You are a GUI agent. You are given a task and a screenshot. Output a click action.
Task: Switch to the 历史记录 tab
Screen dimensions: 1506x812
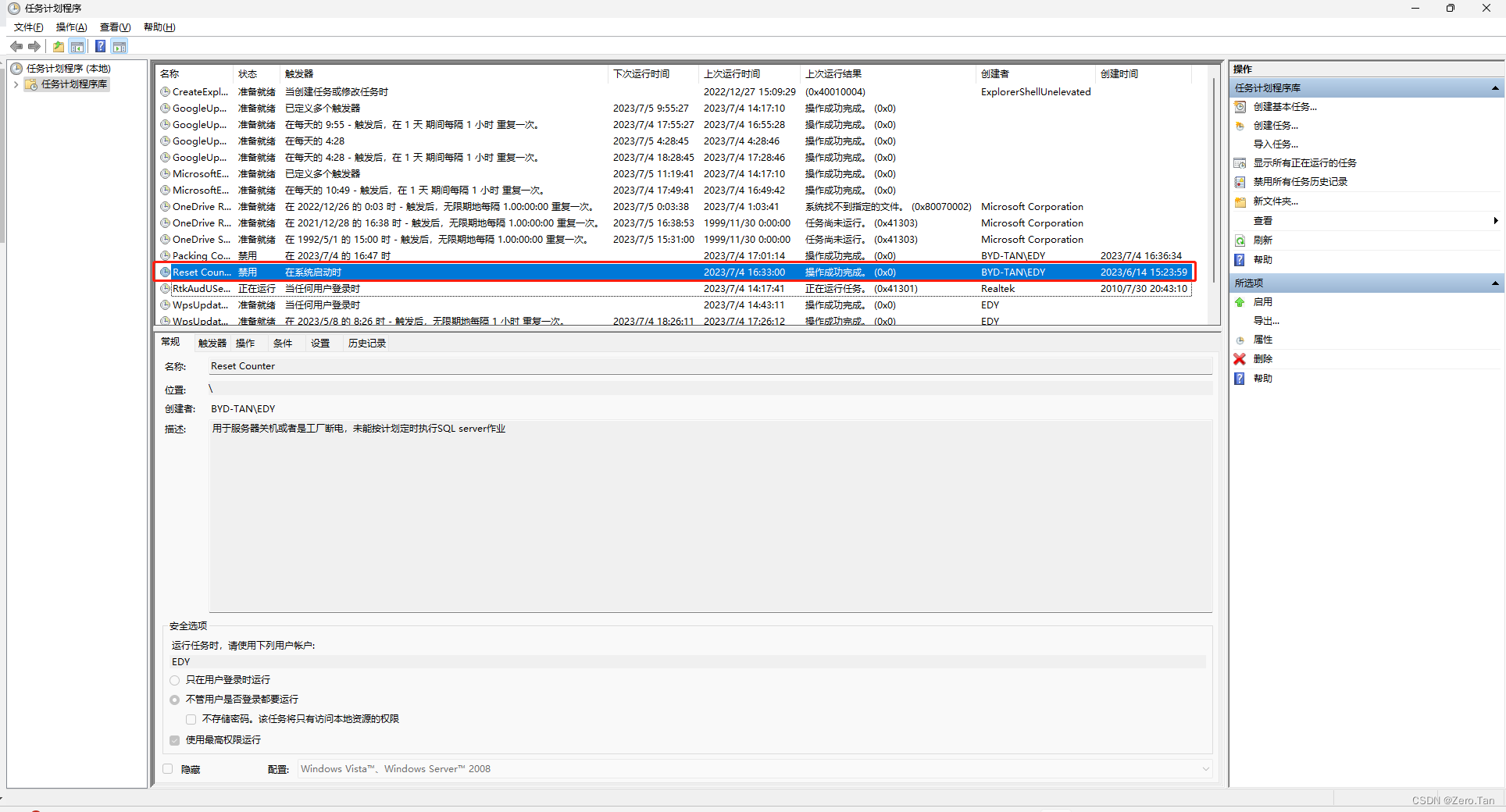pos(367,344)
